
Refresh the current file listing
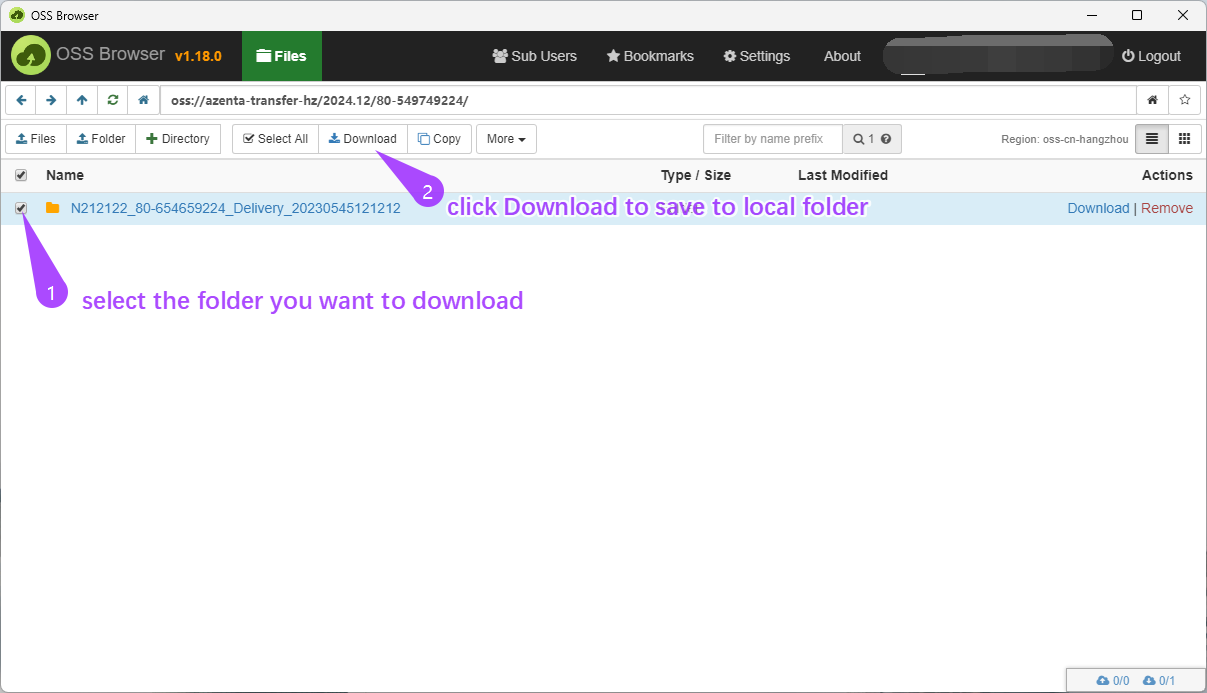click(113, 100)
